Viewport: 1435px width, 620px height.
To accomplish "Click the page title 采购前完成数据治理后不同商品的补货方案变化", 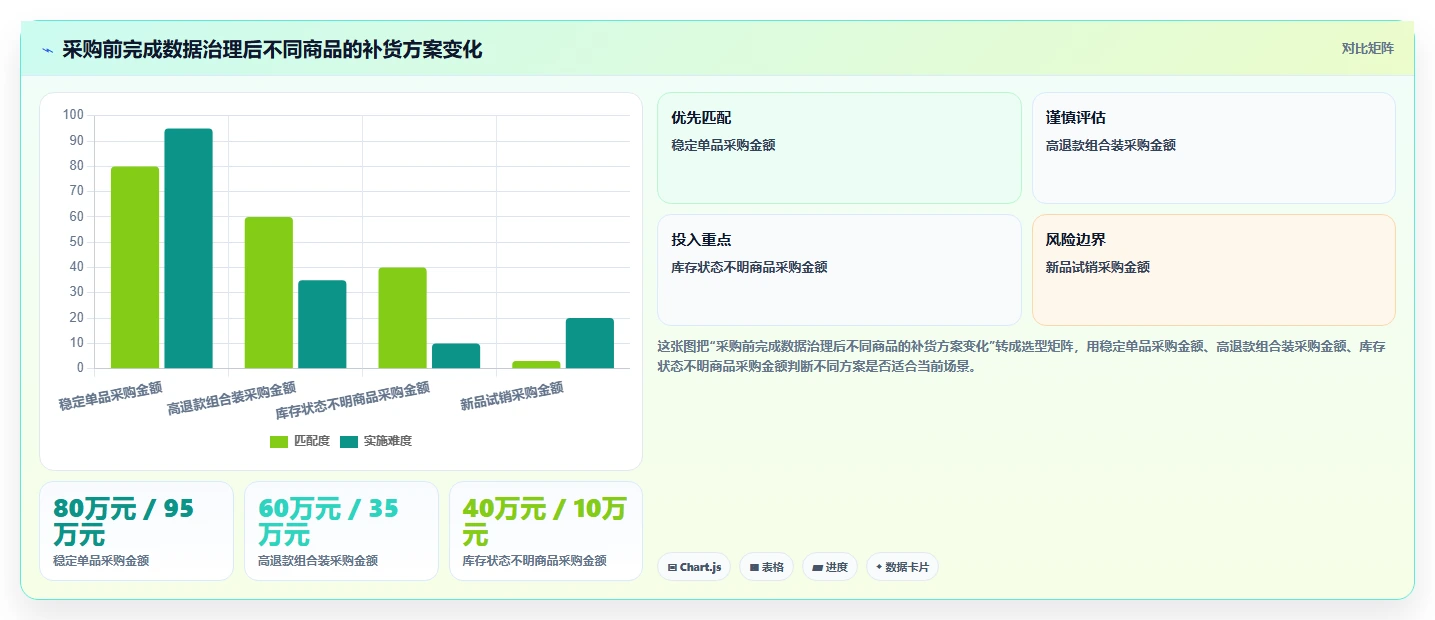I will coord(272,49).
